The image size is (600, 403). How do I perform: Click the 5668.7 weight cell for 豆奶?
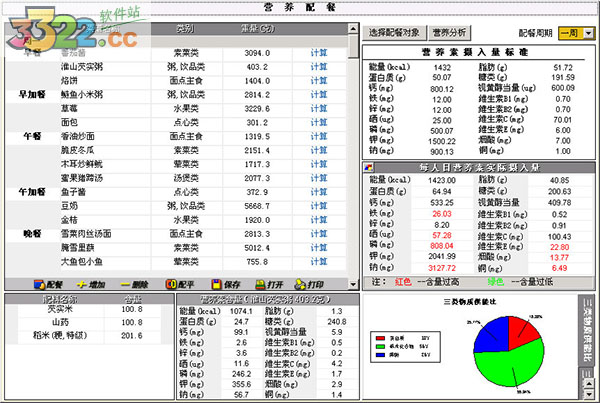tap(257, 206)
